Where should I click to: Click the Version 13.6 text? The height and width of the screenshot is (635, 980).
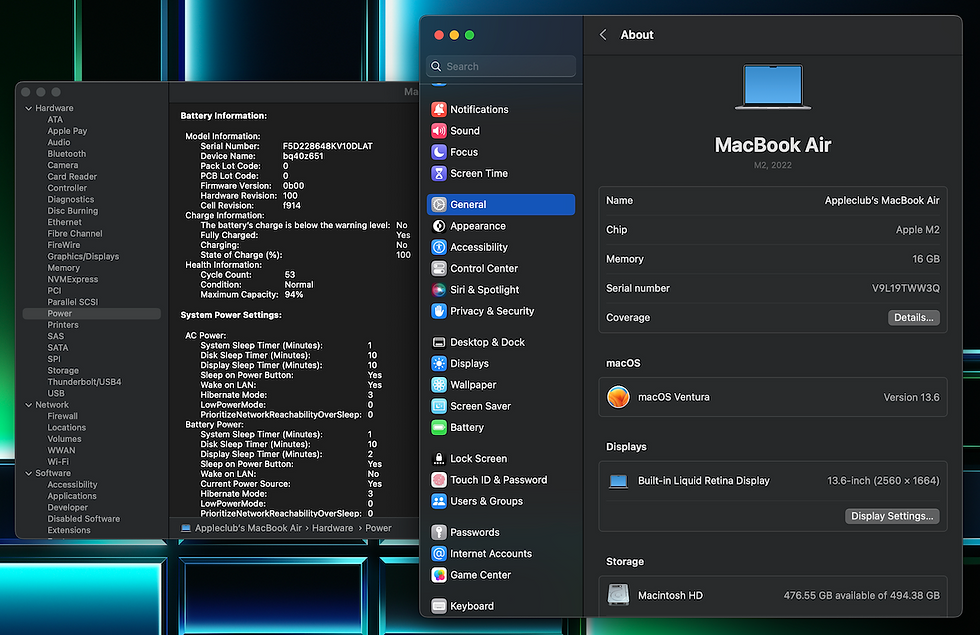pos(911,397)
